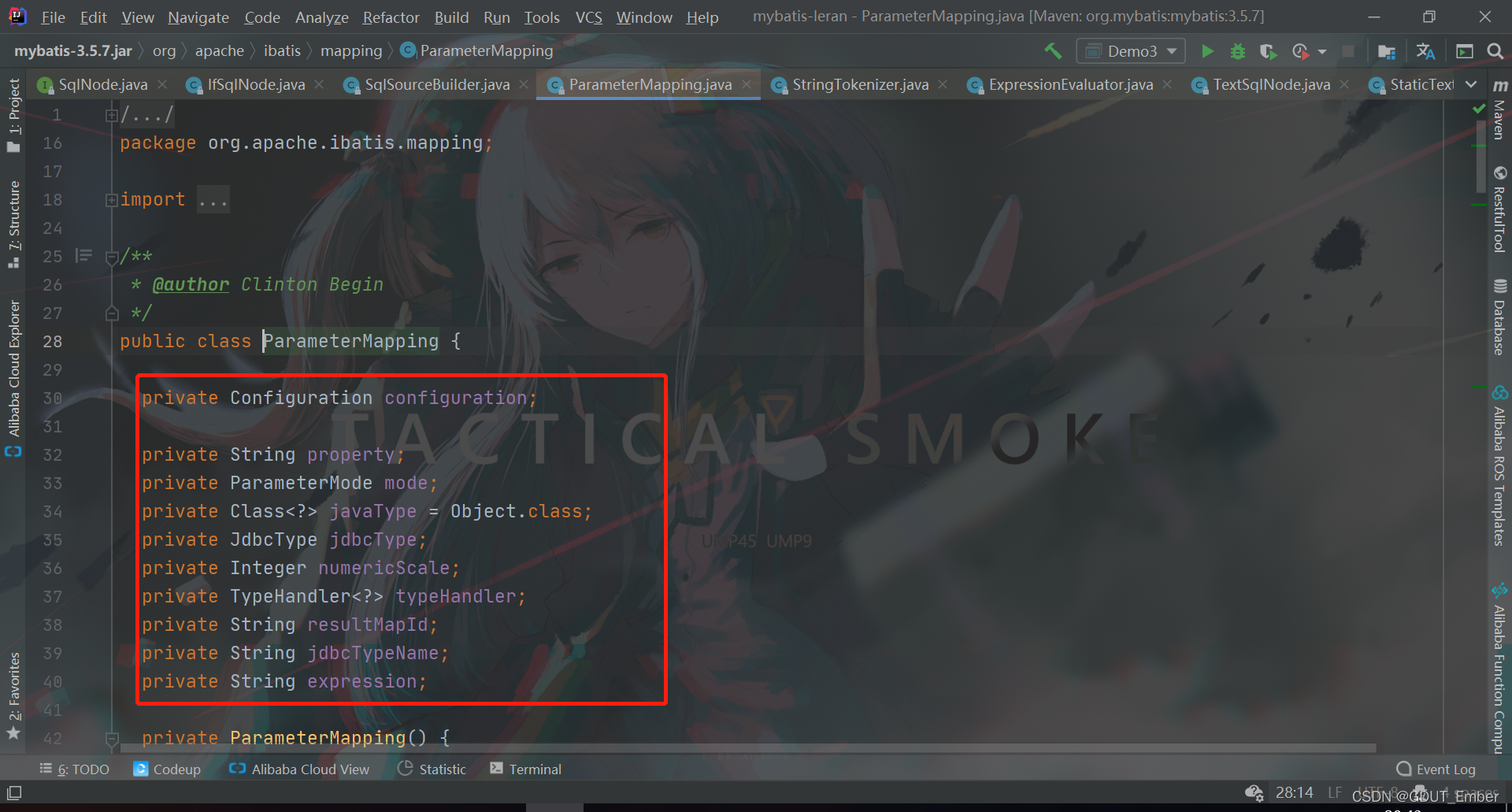
Task: Switch to the StringTokenizer.java tab
Action: (x=860, y=84)
